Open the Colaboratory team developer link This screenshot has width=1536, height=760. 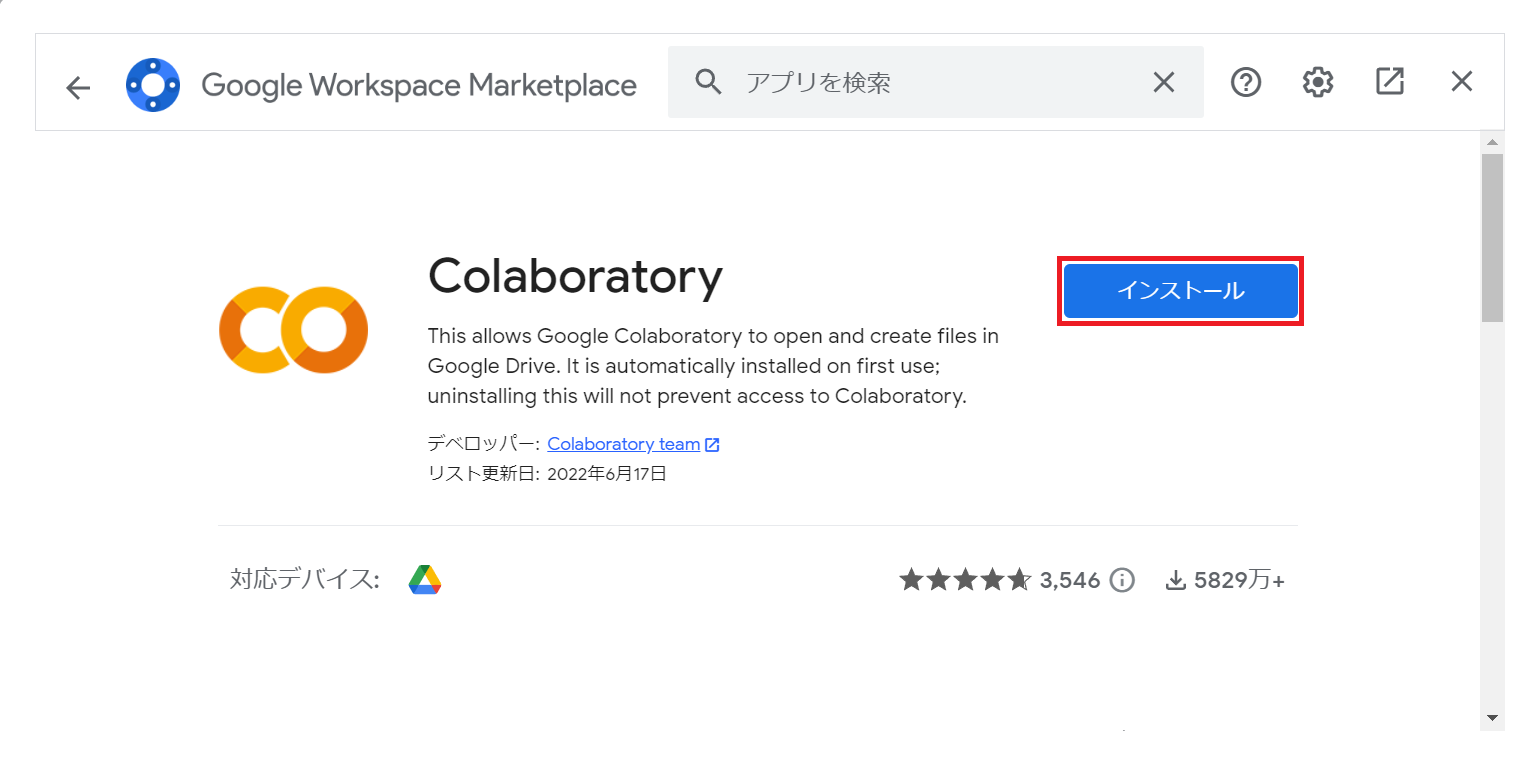(623, 443)
